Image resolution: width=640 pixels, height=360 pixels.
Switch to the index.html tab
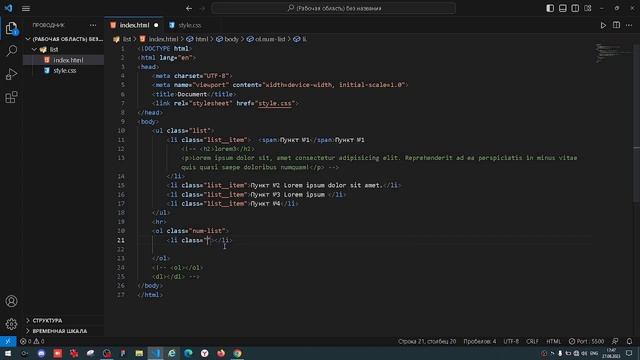pyautogui.click(x=134, y=25)
